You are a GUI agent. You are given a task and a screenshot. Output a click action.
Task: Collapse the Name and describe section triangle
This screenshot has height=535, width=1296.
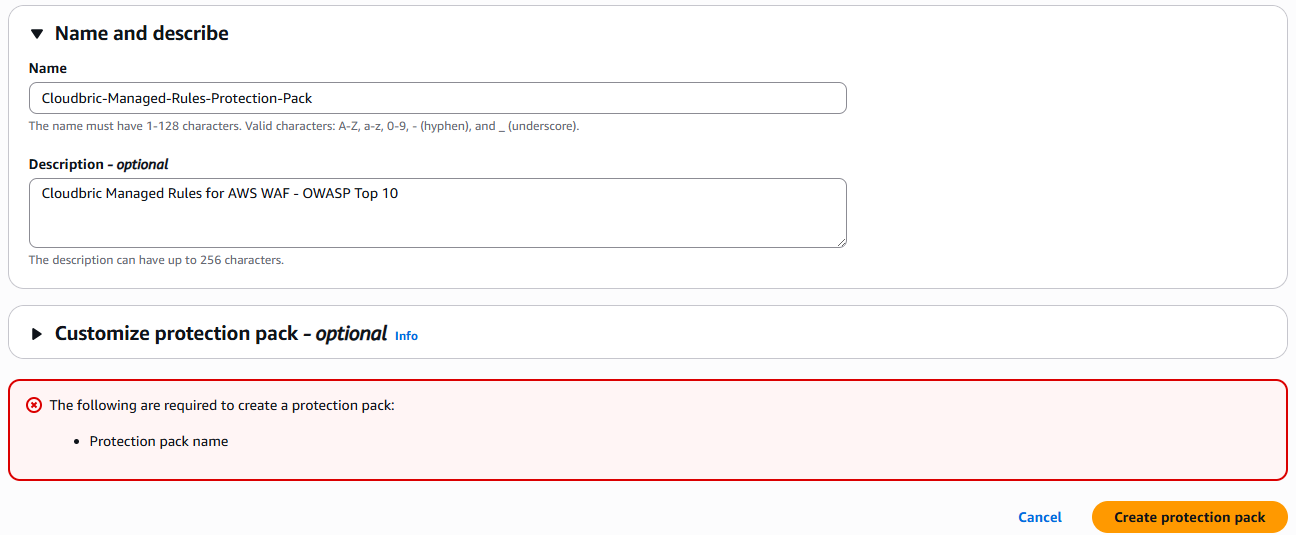(x=37, y=34)
